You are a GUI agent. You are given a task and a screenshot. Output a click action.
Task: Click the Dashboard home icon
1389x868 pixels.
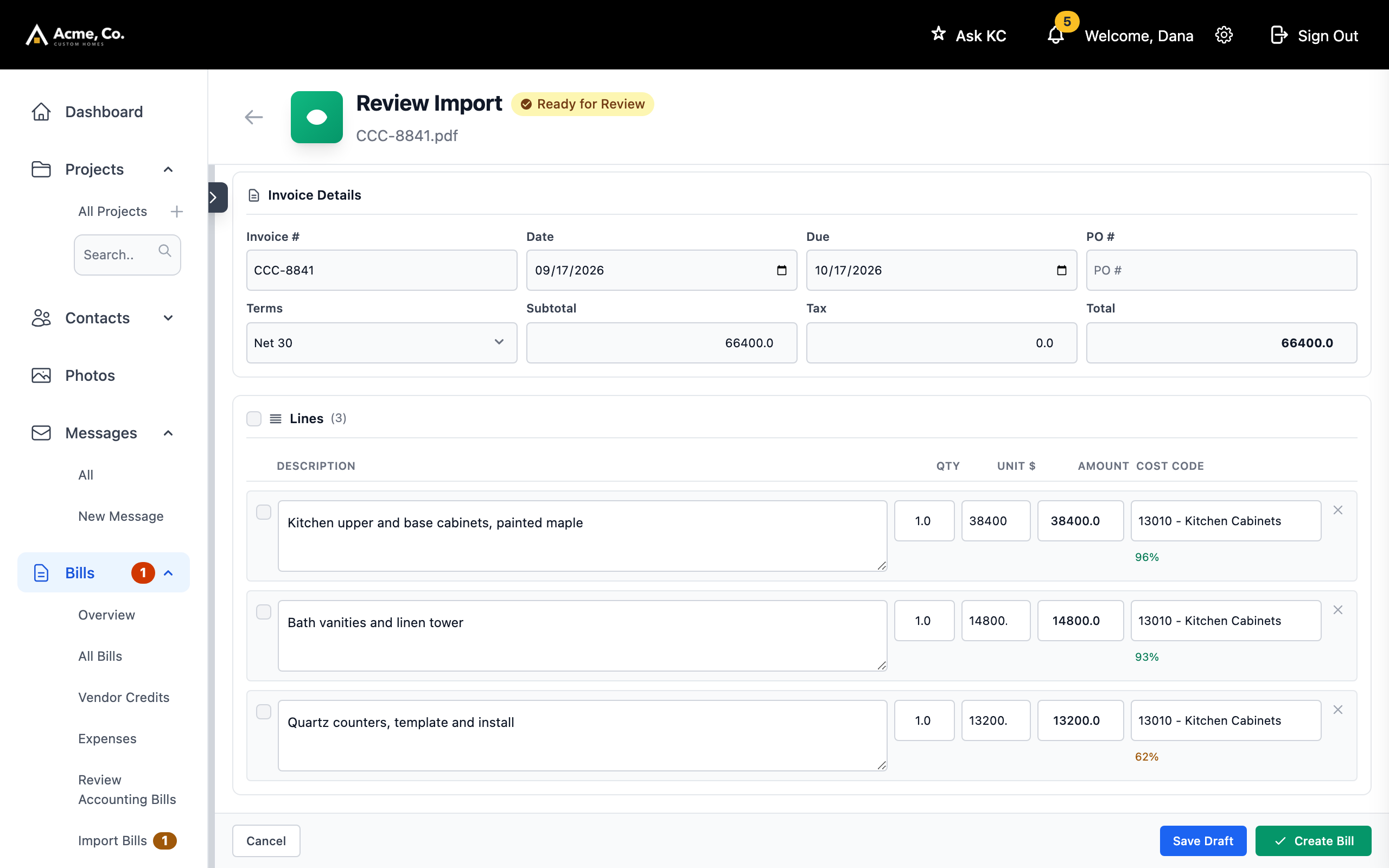(x=41, y=111)
